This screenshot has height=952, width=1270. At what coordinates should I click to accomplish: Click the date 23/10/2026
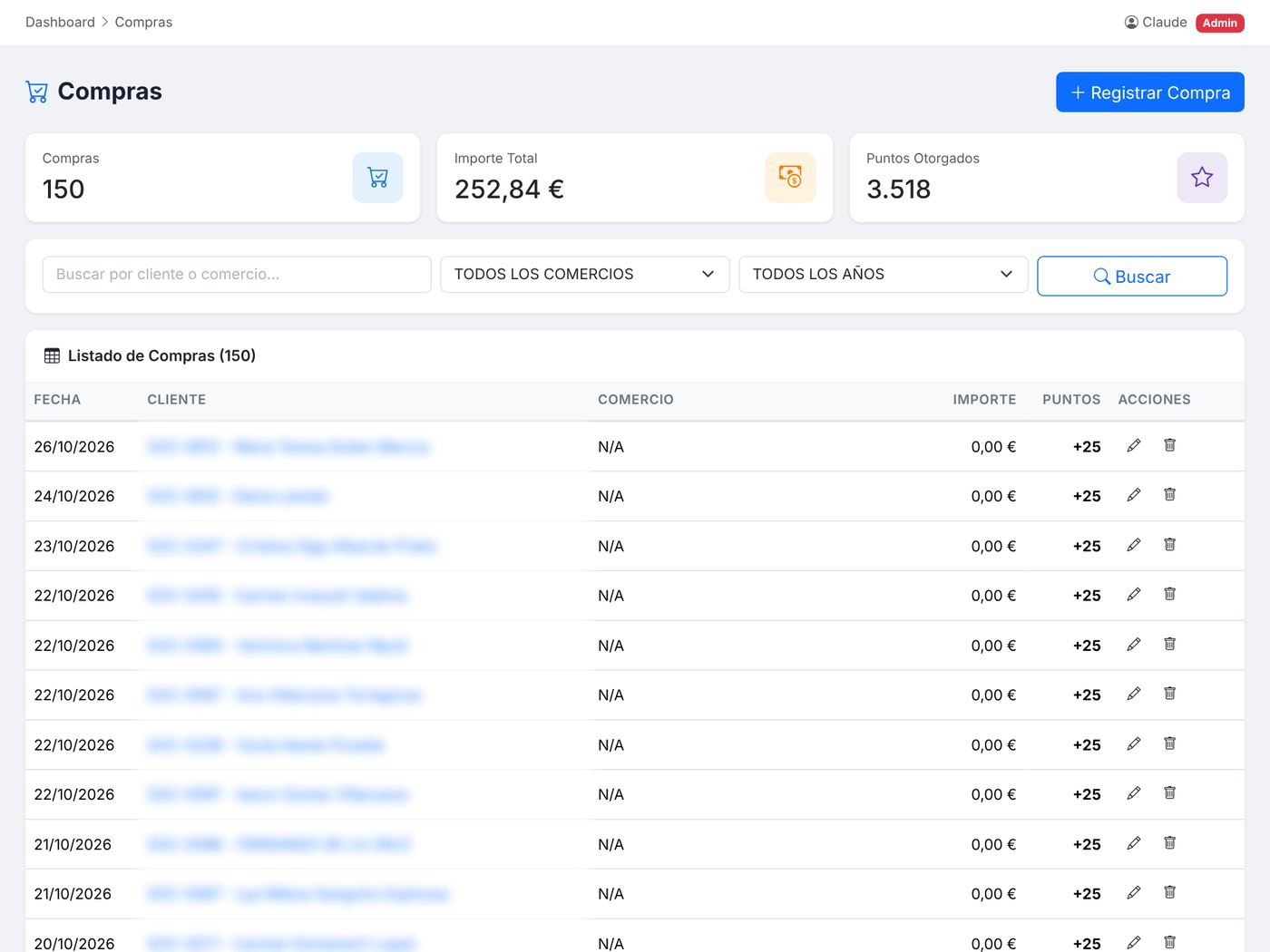(x=74, y=546)
